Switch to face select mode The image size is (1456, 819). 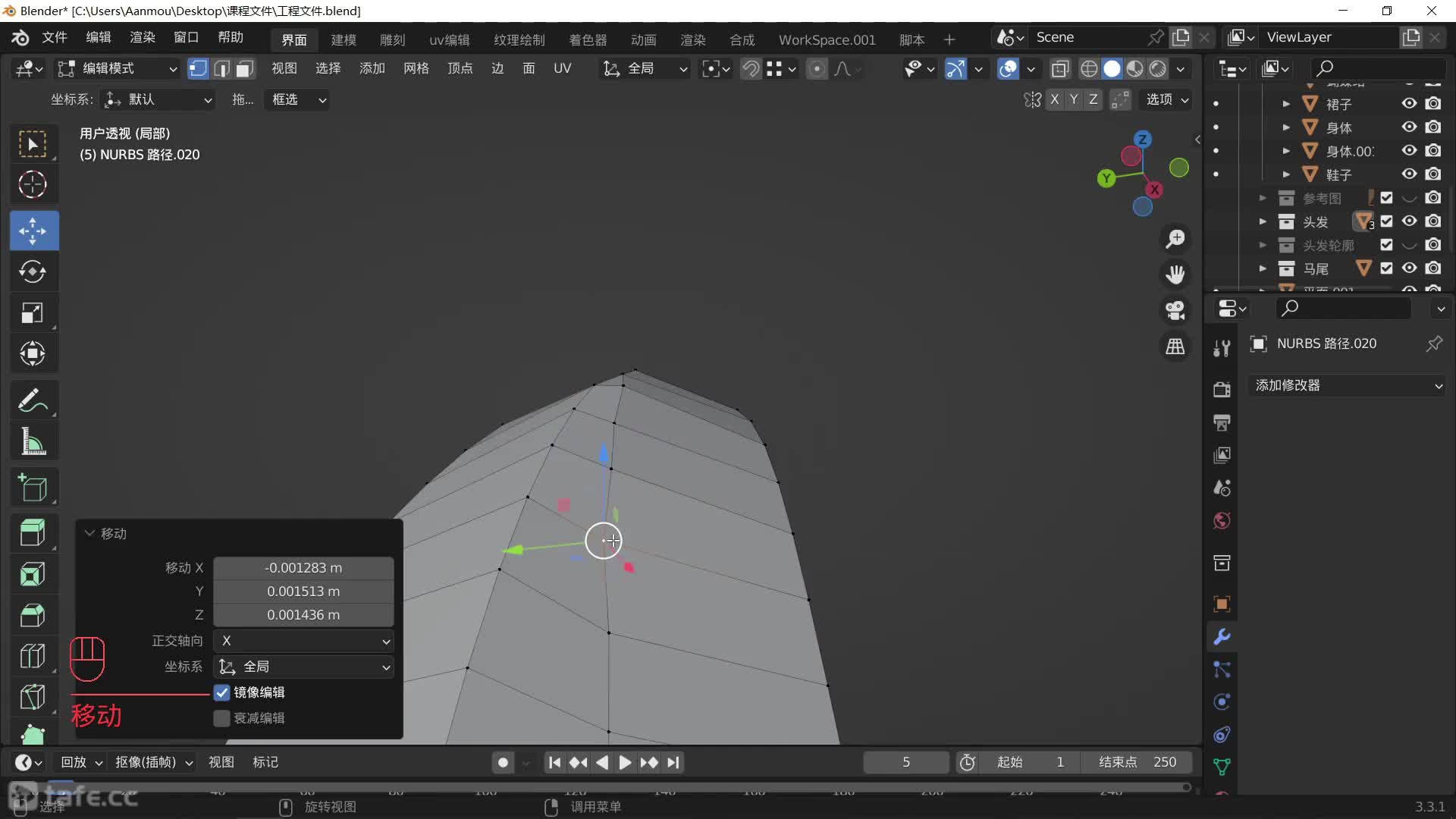tap(244, 69)
